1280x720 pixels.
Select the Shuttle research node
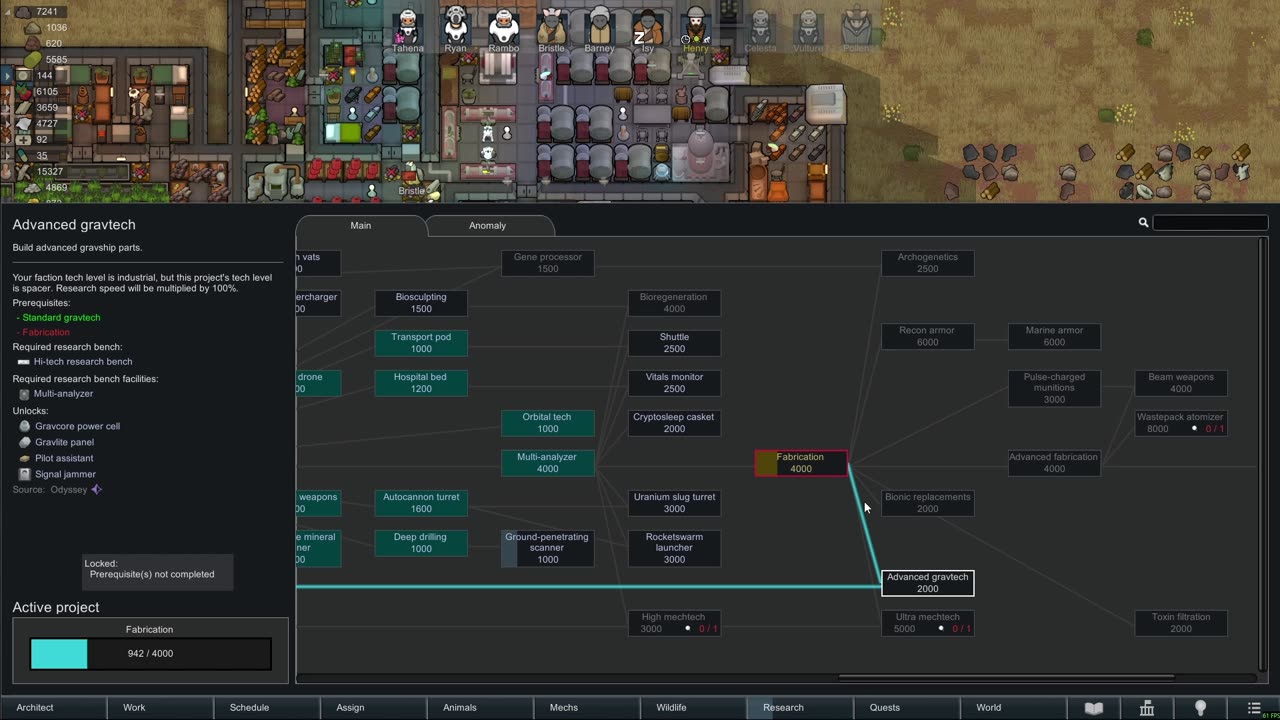click(x=674, y=343)
